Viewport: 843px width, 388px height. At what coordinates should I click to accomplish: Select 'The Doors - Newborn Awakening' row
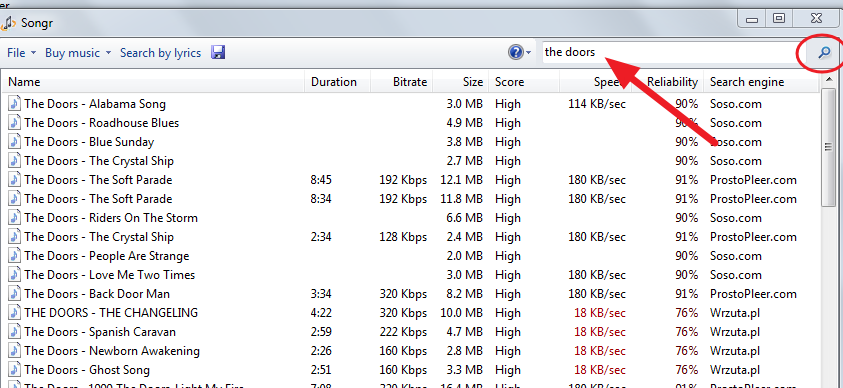coord(411,351)
